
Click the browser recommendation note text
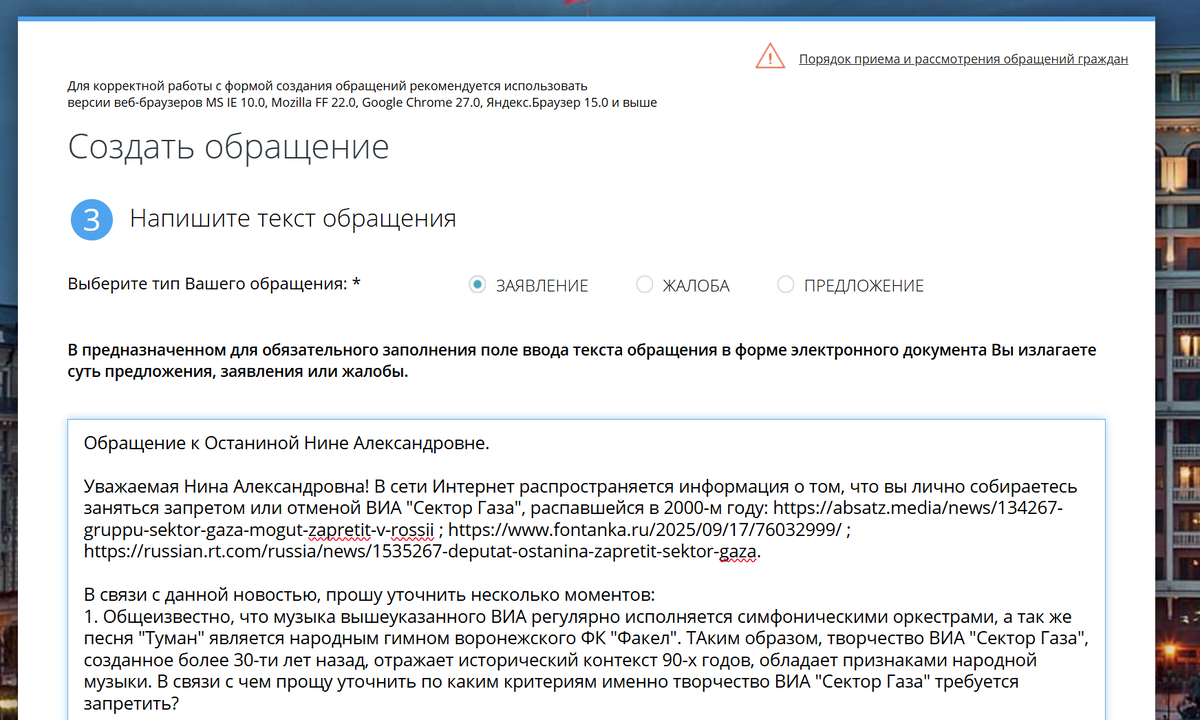coord(362,94)
